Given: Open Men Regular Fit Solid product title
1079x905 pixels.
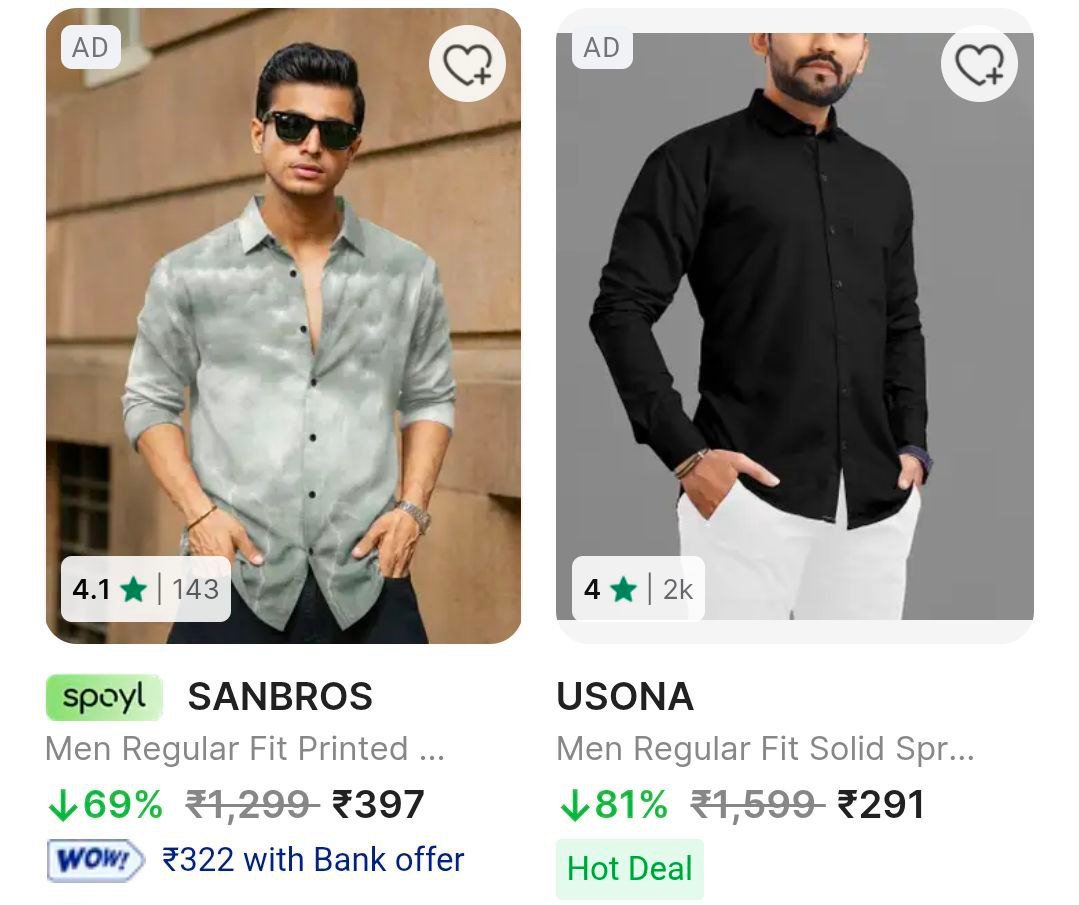Looking at the screenshot, I should 765,749.
